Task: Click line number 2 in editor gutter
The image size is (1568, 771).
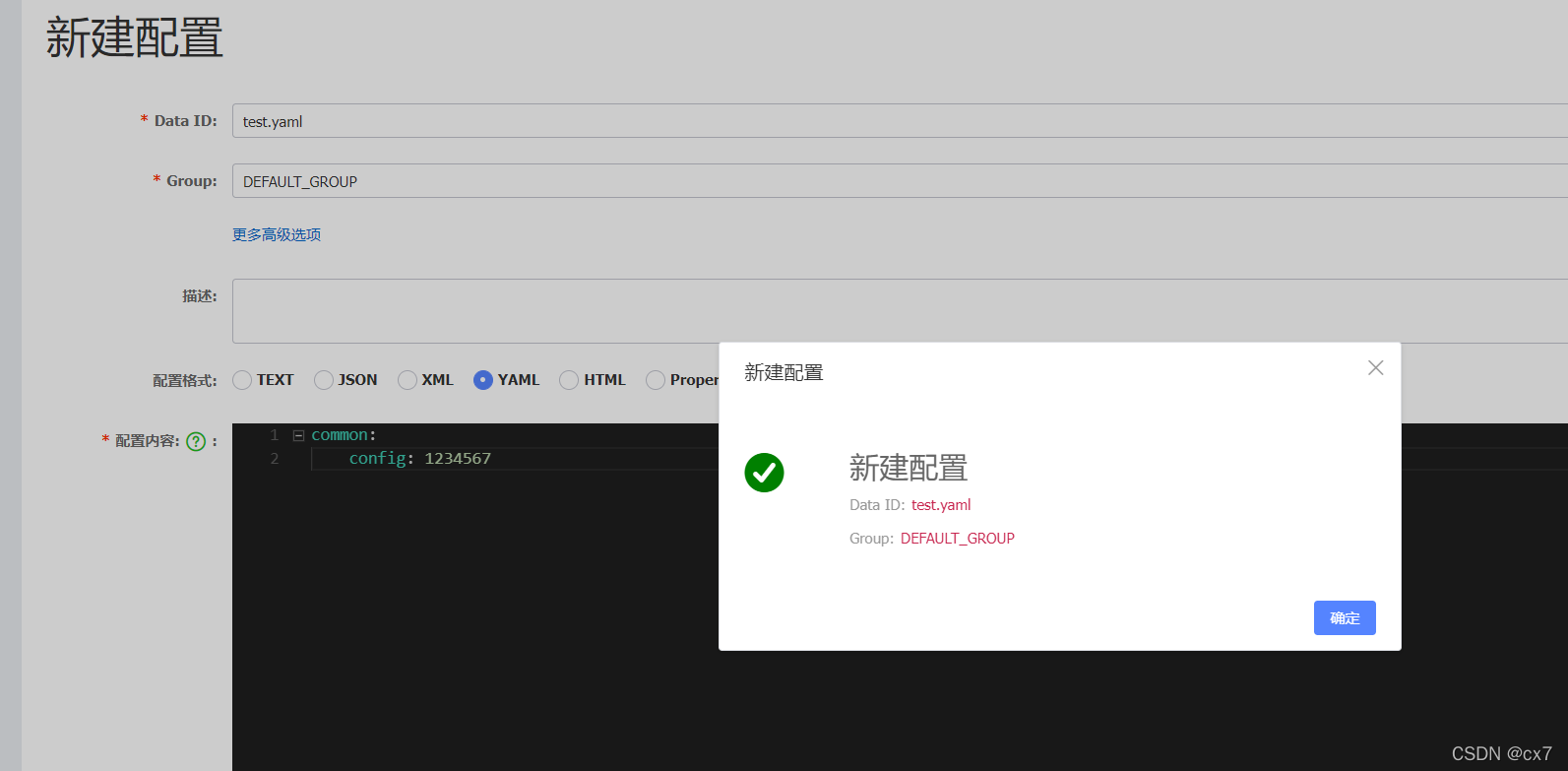Action: click(x=275, y=459)
